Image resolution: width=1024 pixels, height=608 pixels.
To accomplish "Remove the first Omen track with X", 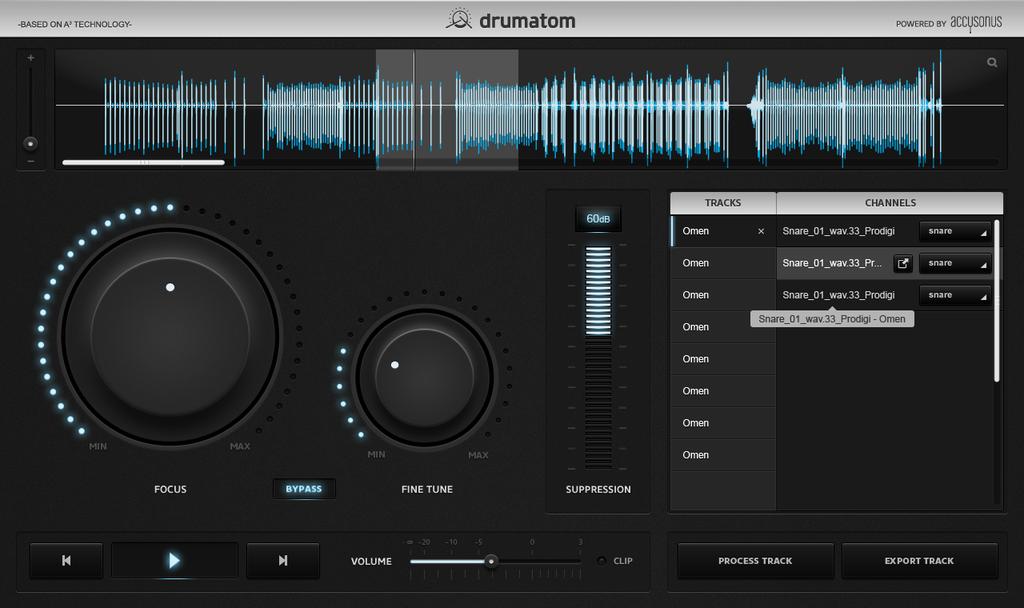I will (761, 231).
